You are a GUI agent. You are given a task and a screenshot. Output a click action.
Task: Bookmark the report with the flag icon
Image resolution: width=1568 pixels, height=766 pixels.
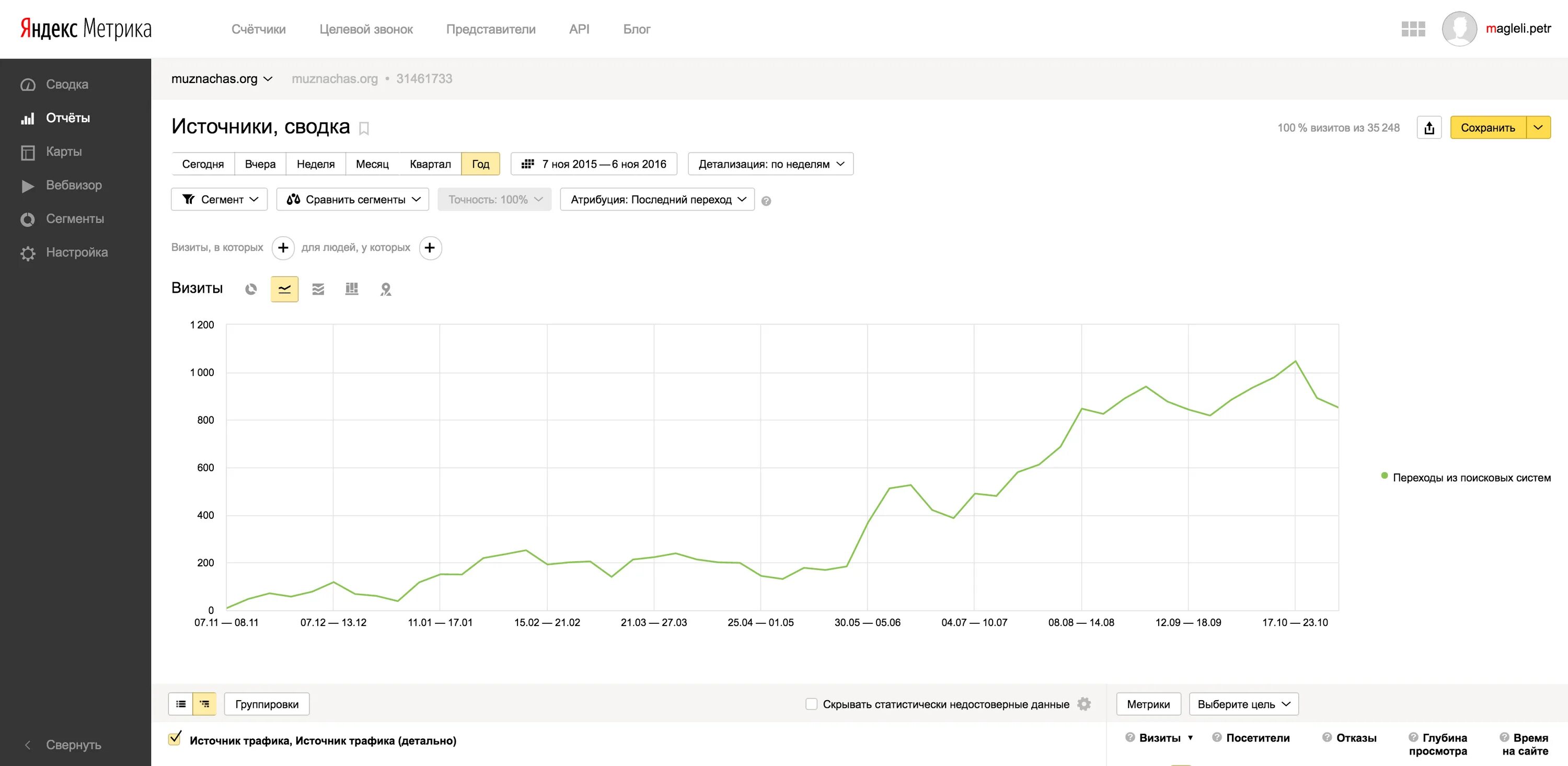(x=364, y=129)
